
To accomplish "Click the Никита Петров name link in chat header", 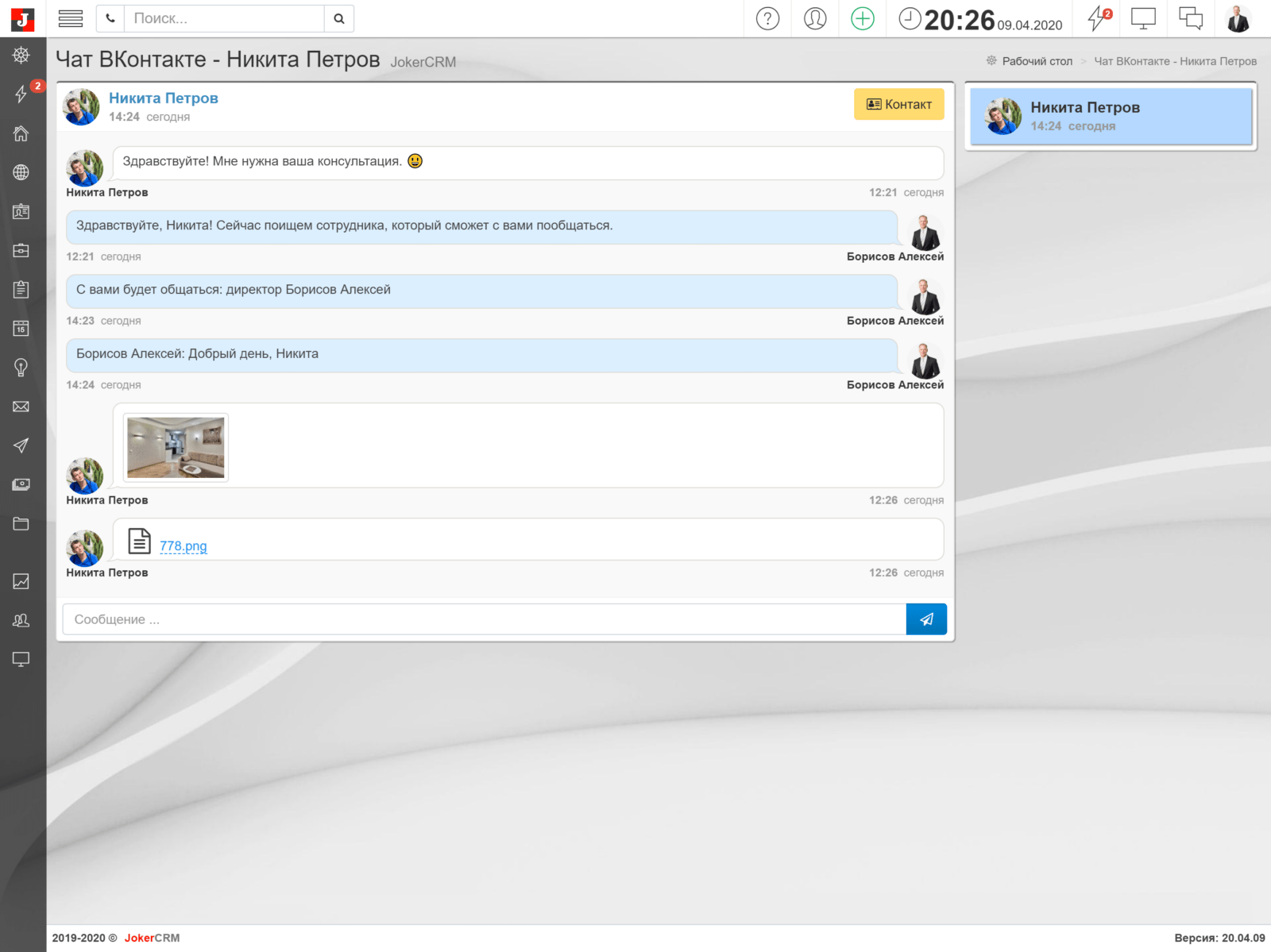I will coord(164,98).
